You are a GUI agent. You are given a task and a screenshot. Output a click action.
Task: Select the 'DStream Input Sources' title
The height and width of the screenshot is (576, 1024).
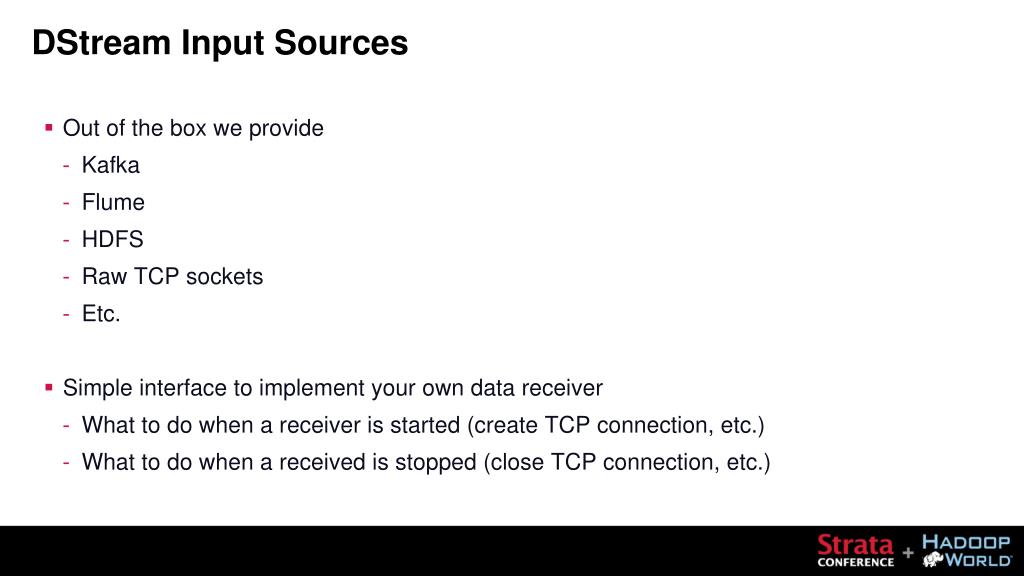click(x=220, y=42)
